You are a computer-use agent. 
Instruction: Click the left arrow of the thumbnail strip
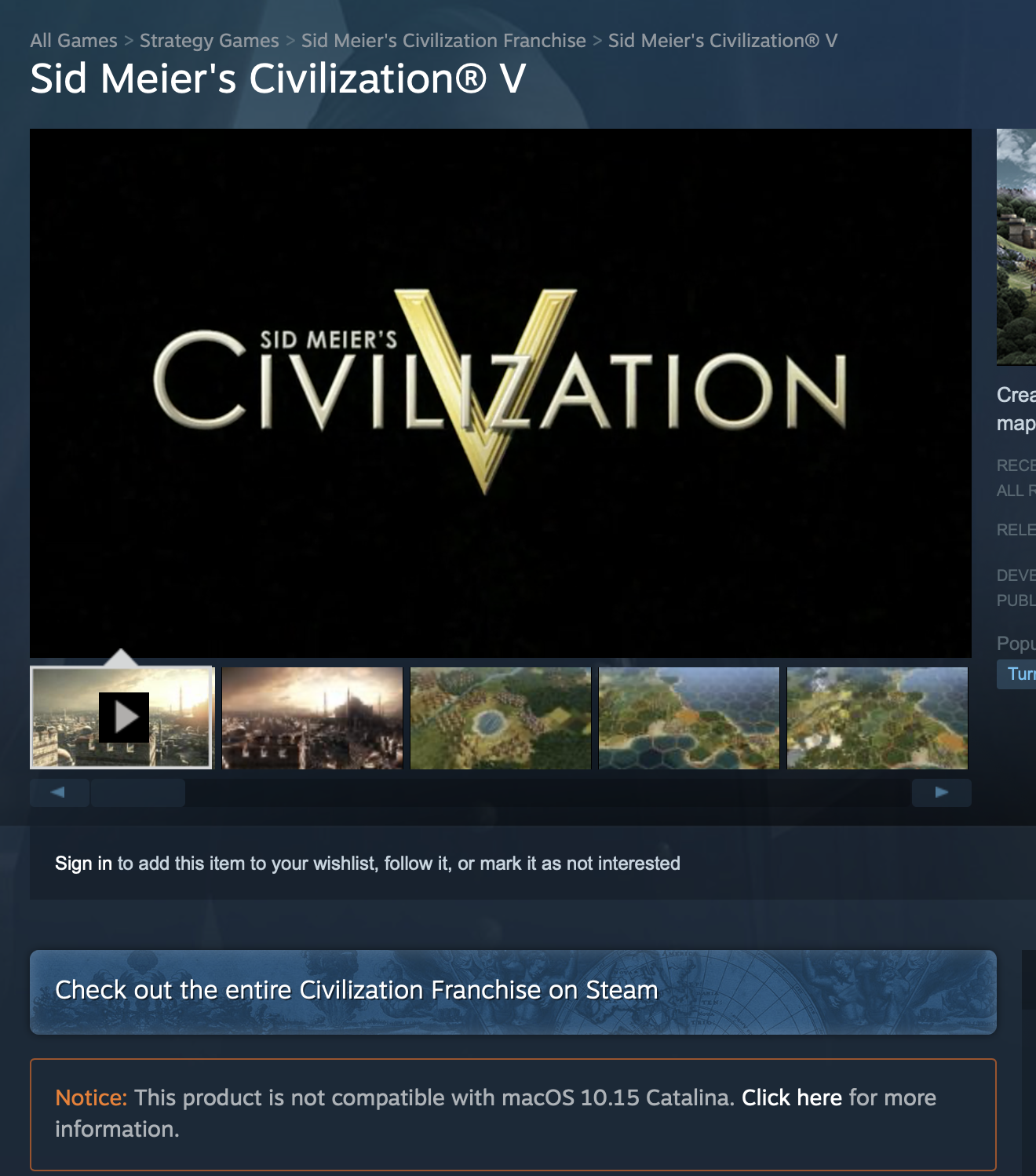coord(59,792)
